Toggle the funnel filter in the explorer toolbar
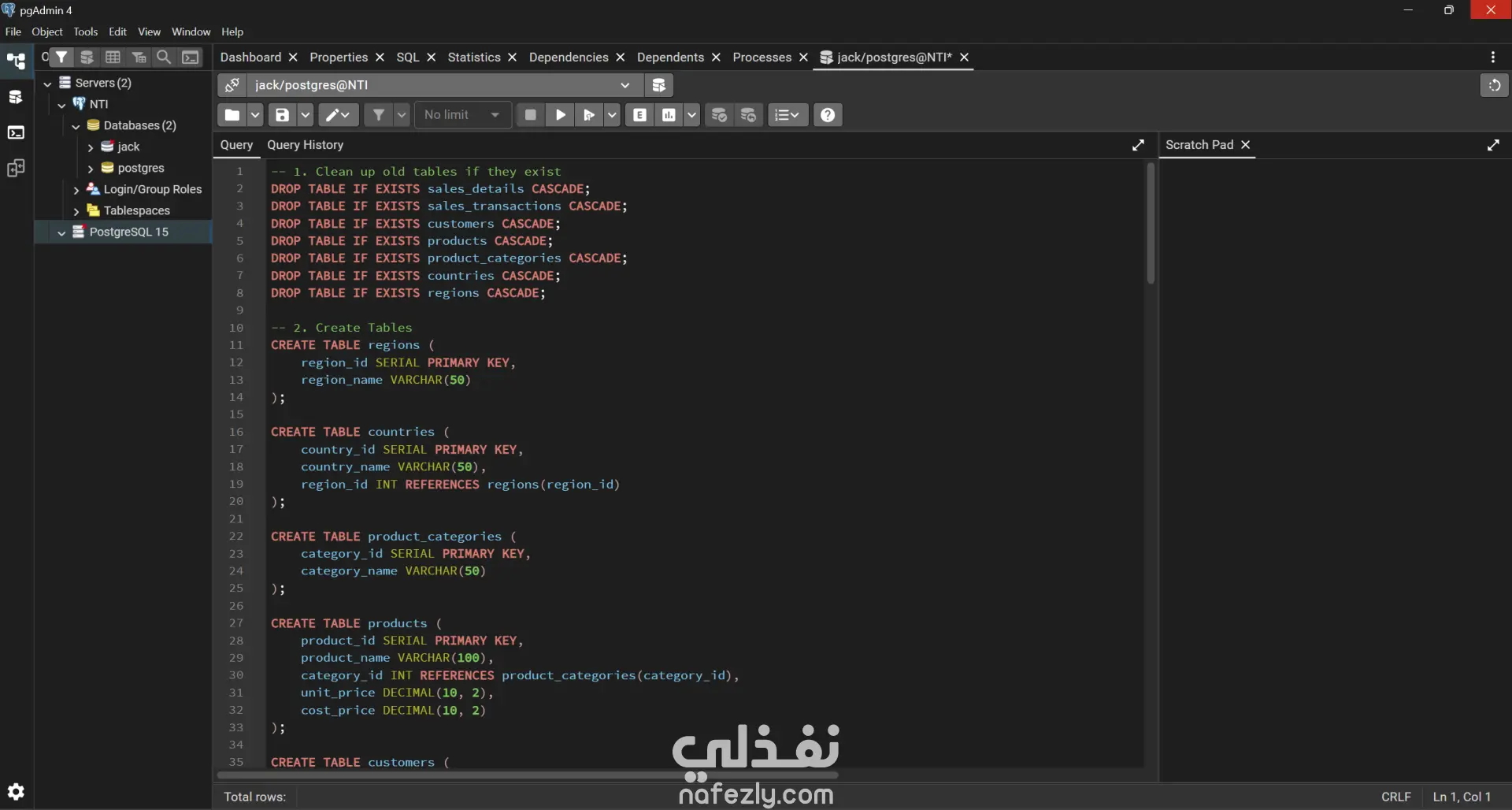Screen dimensions: 1512x810 coord(61,57)
